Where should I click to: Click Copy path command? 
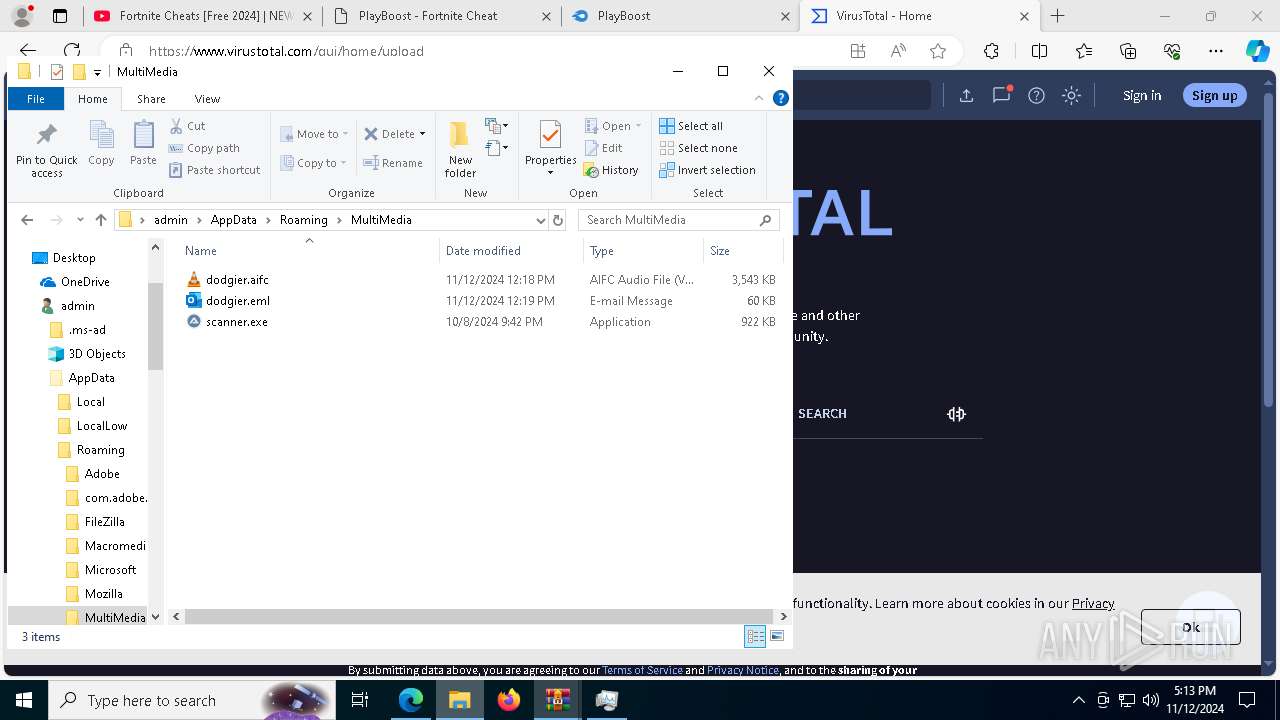coord(204,148)
